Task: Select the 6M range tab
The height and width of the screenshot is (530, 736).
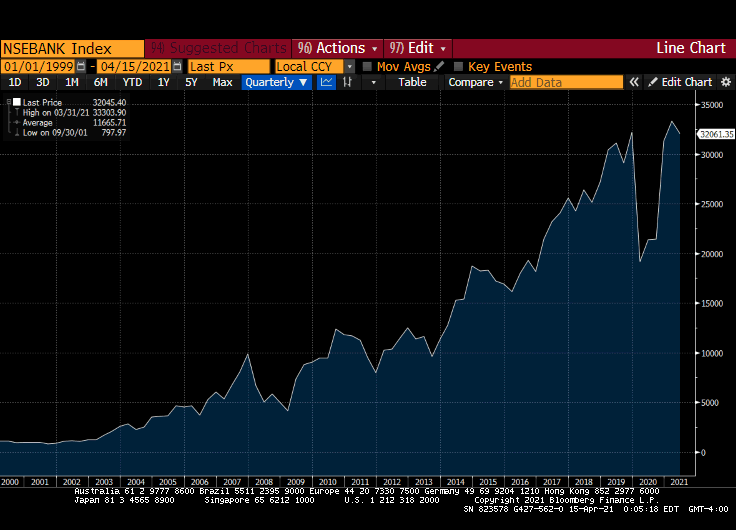Action: [100, 82]
